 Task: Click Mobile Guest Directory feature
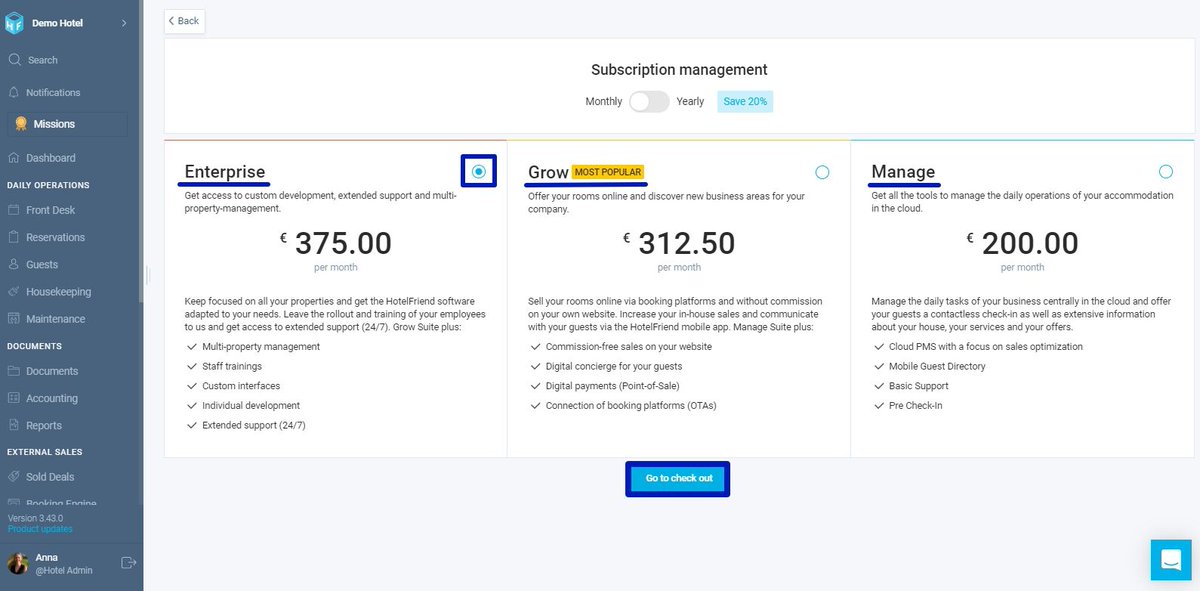point(937,366)
